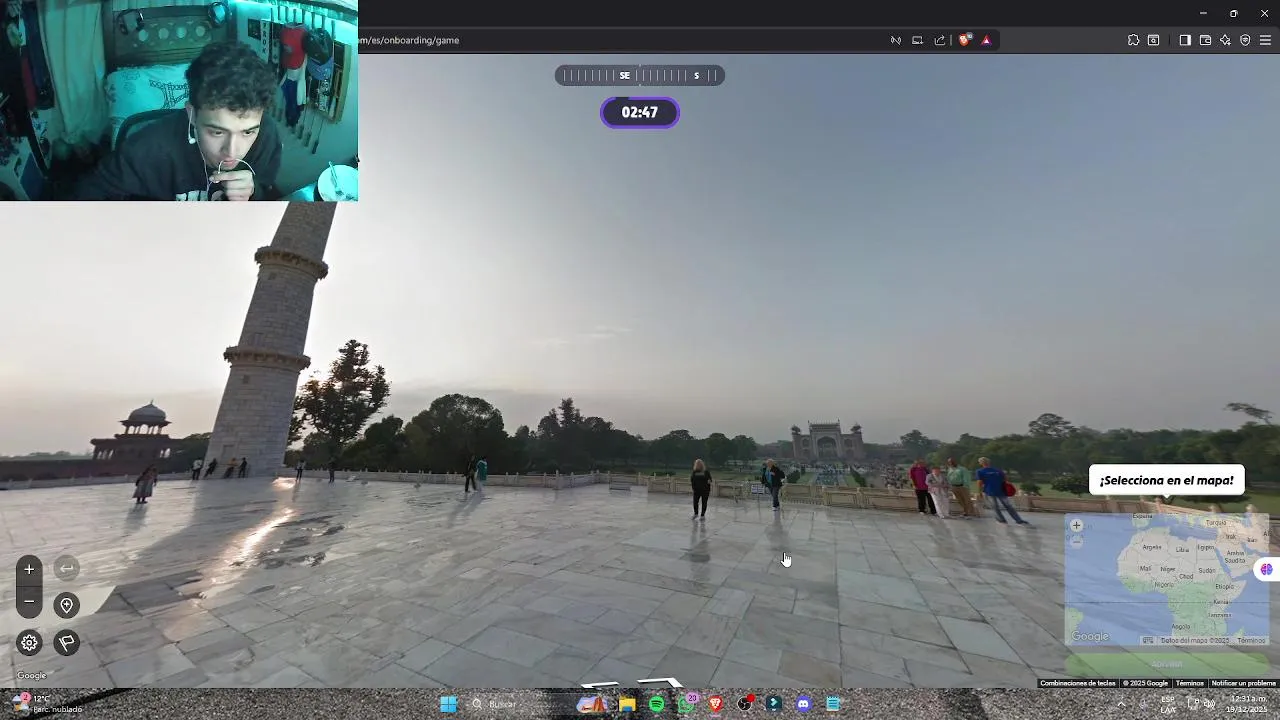
Task: Zoom out the guess minimap
Action: click(x=1076, y=541)
